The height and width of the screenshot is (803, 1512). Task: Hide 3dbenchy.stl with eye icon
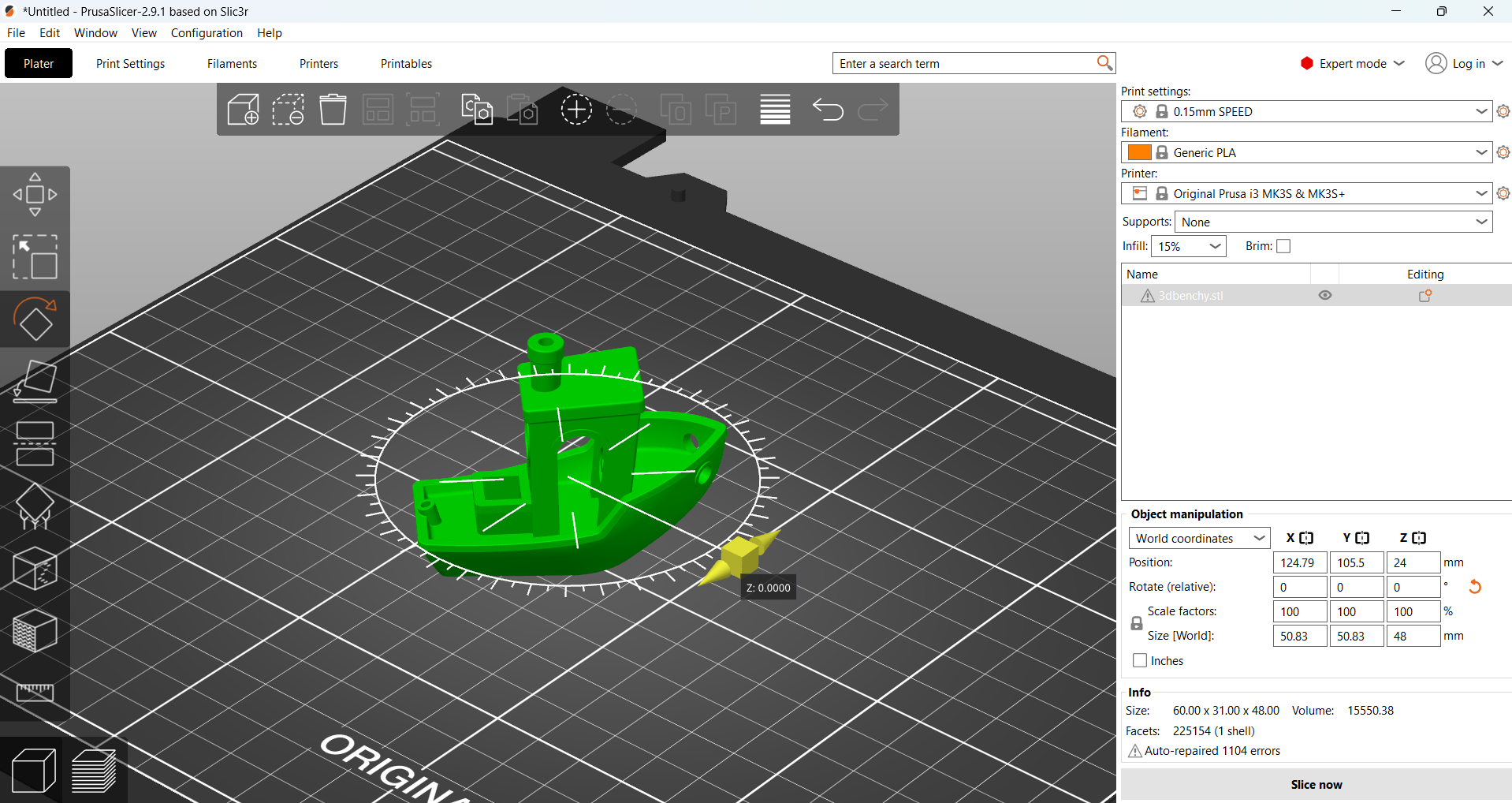[1325, 295]
